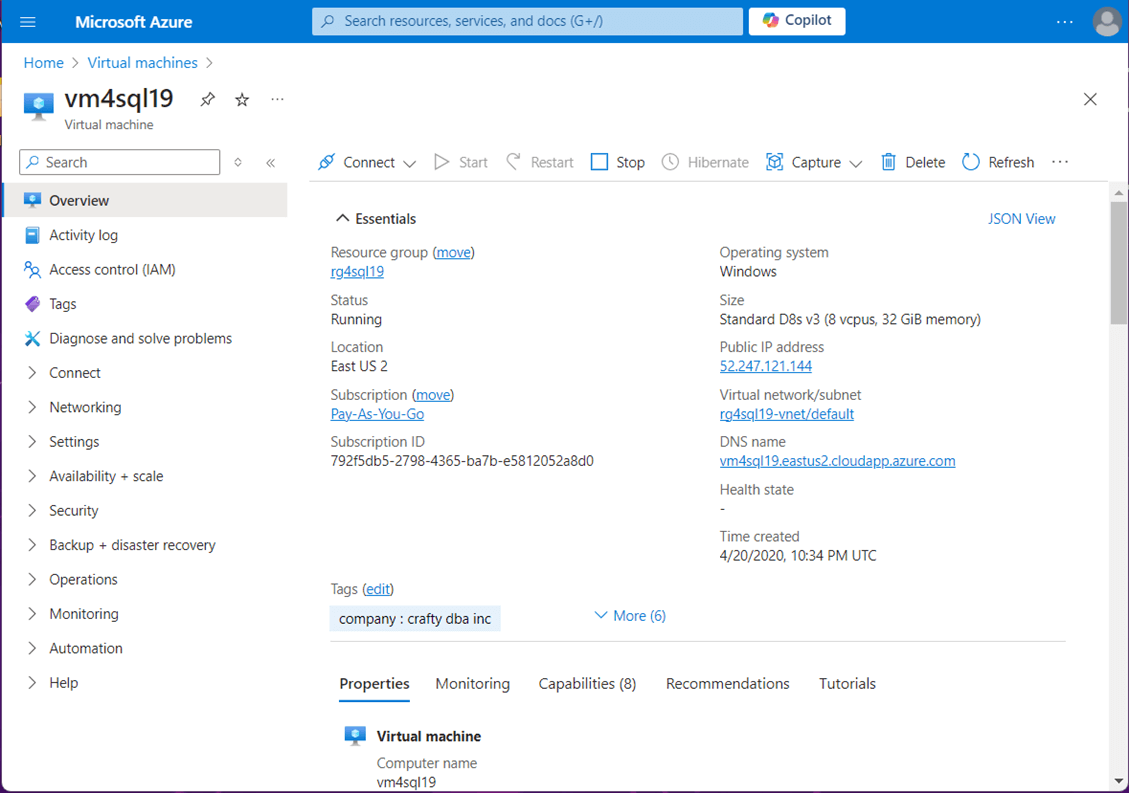The width and height of the screenshot is (1129, 793).
Task: Open JSON View
Action: 1021,218
